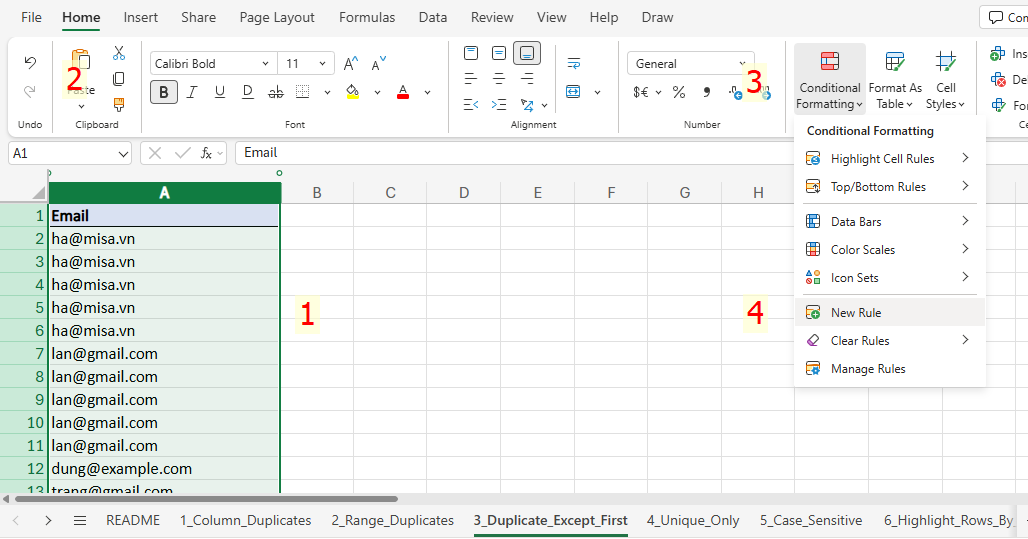The image size is (1028, 539).
Task: Increase indent icon
Action: (x=499, y=104)
